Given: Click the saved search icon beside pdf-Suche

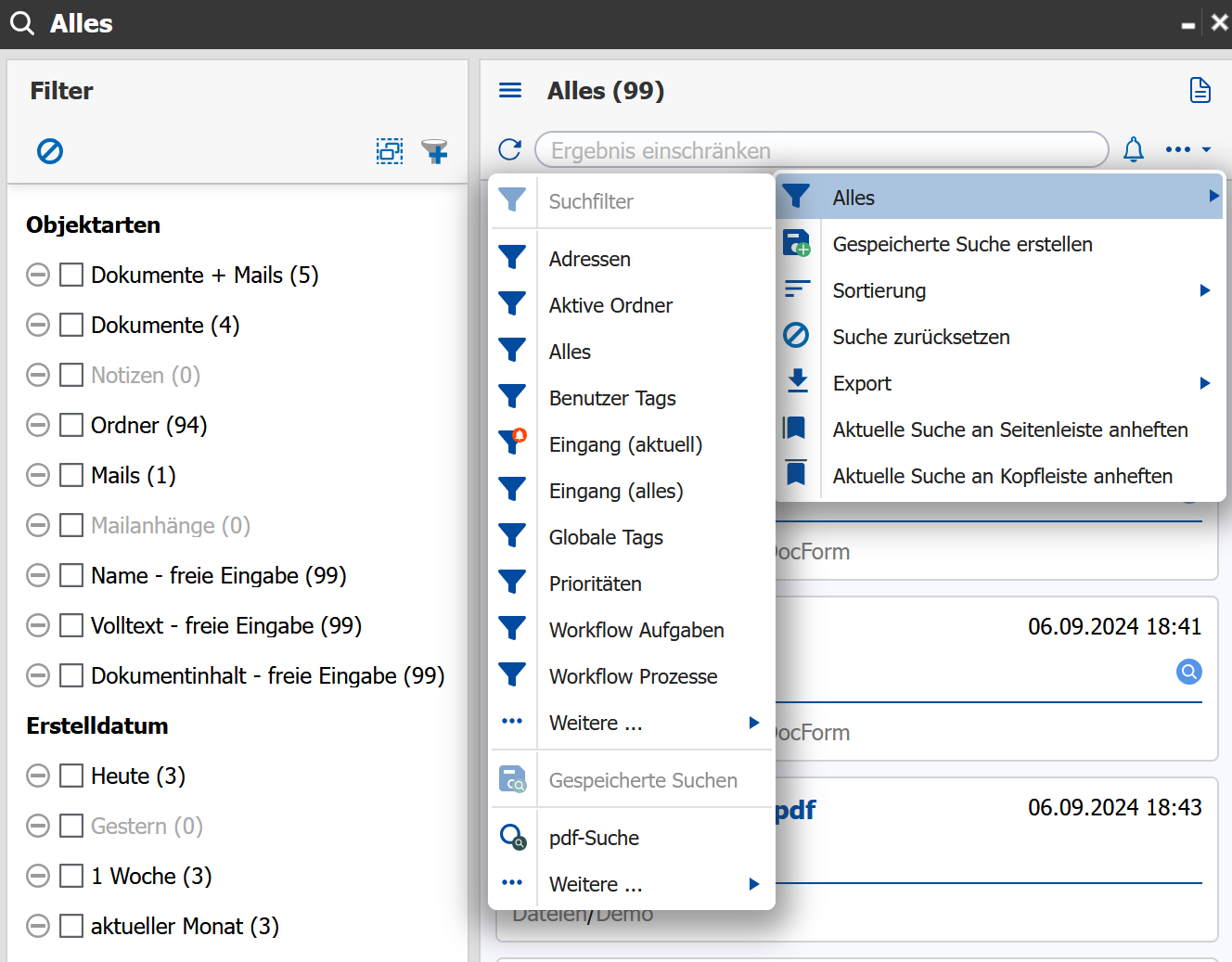Looking at the screenshot, I should point(513,837).
